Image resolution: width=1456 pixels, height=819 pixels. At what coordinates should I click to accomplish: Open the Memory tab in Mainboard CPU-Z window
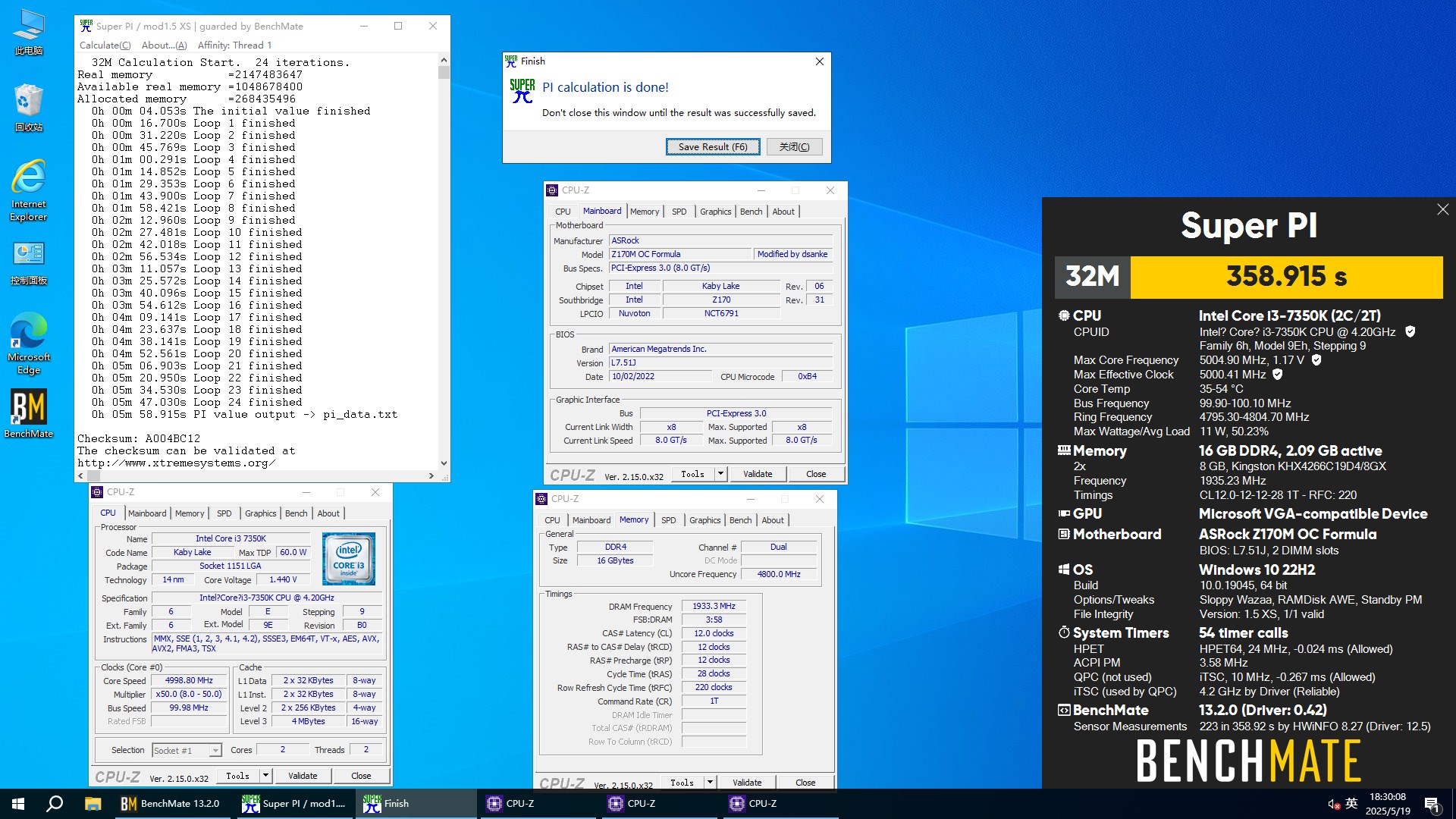[x=645, y=212]
